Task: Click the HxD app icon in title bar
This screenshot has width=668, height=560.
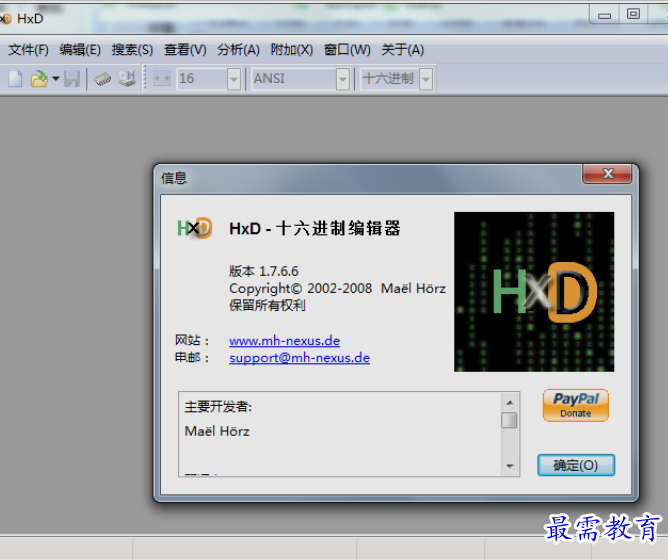Action: coord(6,19)
